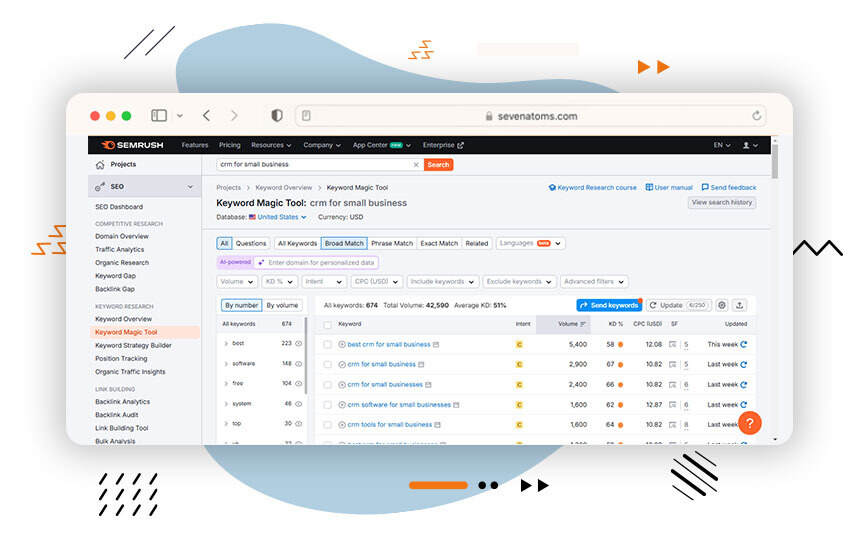Select the Exact Match tab

click(439, 243)
